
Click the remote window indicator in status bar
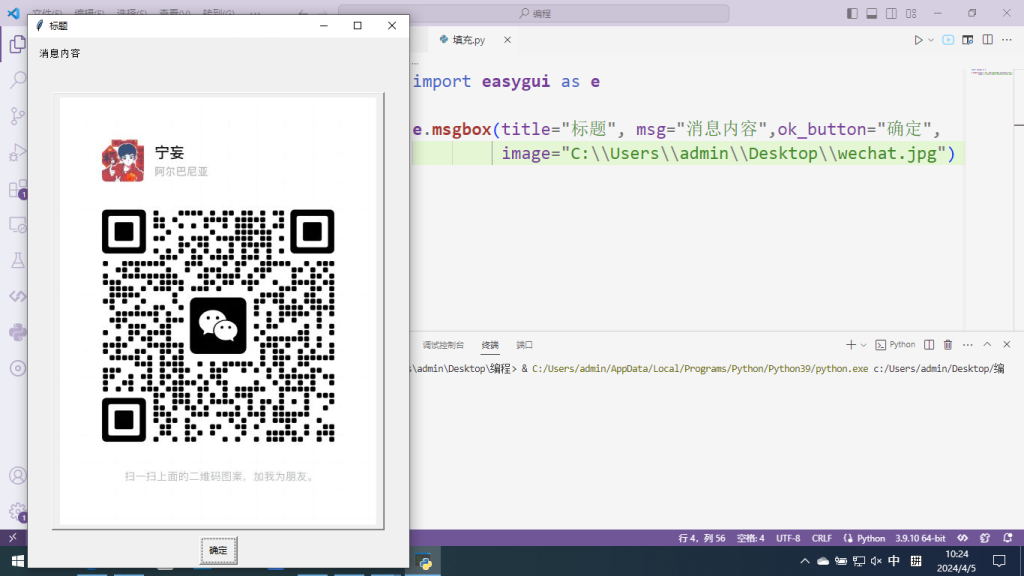tap(12, 538)
